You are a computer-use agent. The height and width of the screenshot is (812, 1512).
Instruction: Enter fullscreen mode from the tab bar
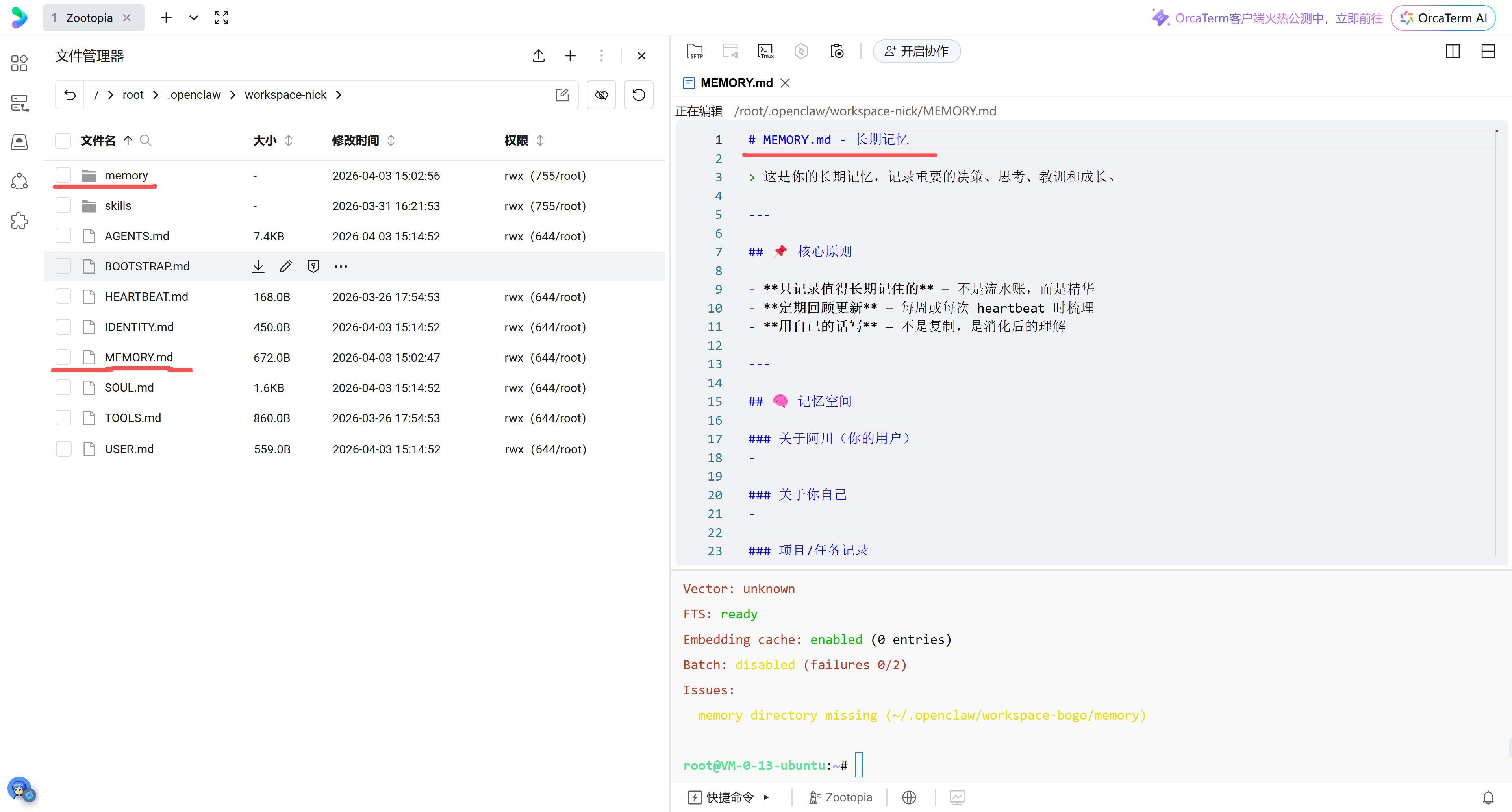(220, 18)
